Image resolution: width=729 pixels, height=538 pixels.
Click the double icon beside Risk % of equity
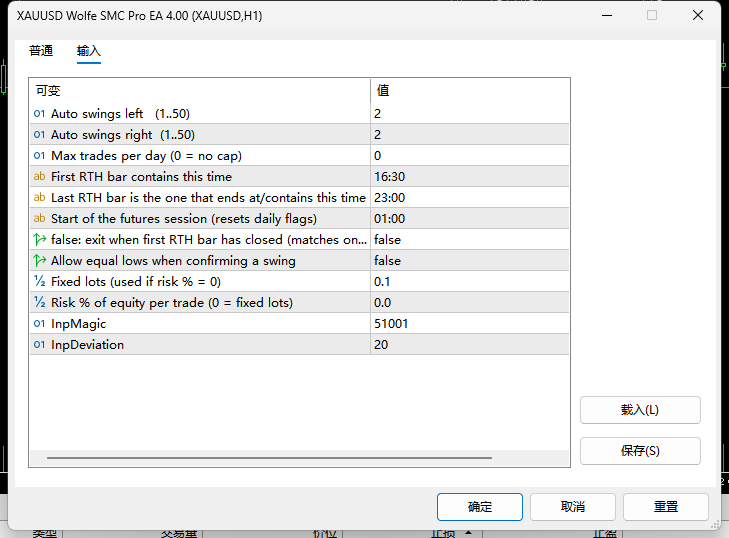click(x=40, y=302)
